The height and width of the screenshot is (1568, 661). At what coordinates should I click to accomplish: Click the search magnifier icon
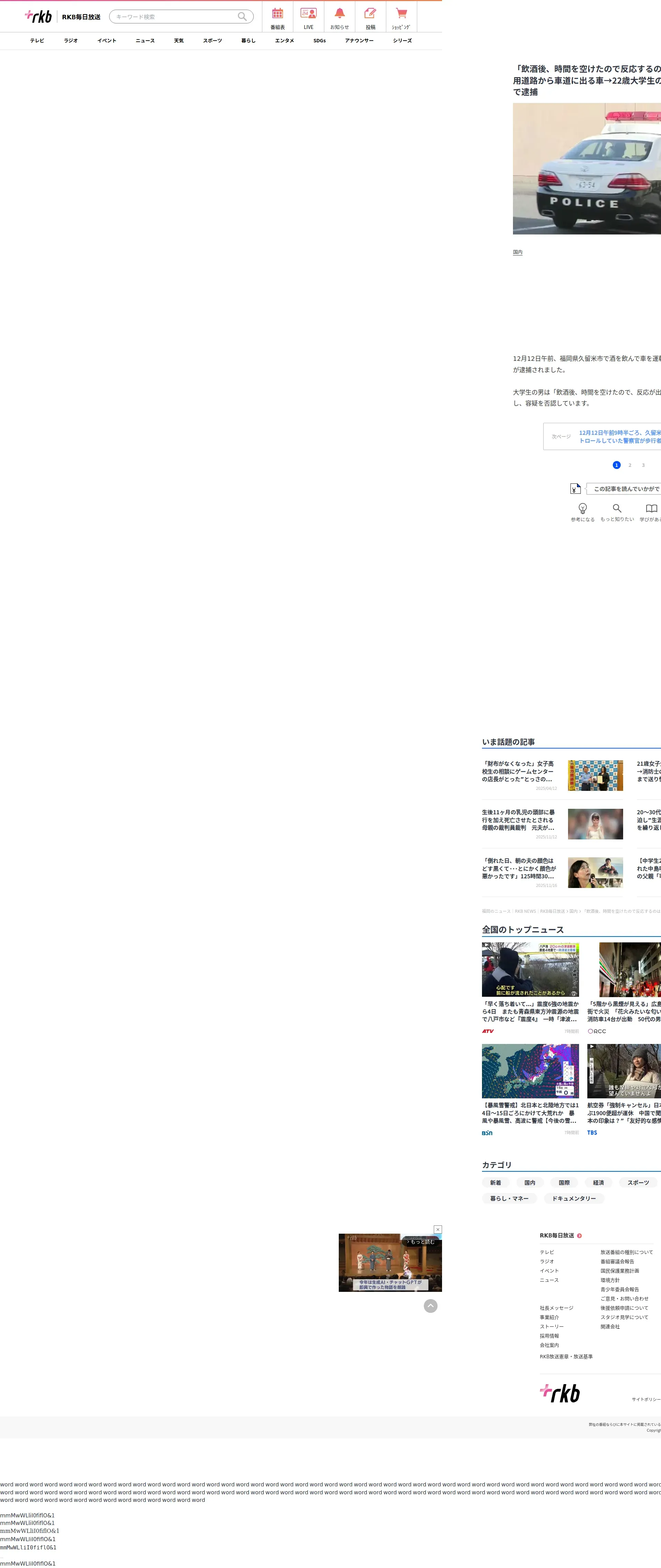[x=242, y=17]
